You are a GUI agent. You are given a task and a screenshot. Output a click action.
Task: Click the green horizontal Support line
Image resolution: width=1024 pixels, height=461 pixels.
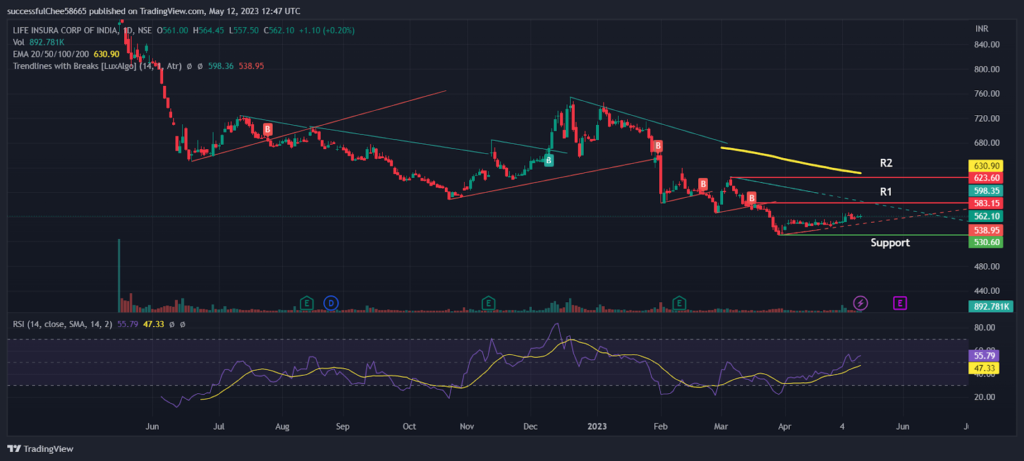pyautogui.click(x=872, y=235)
